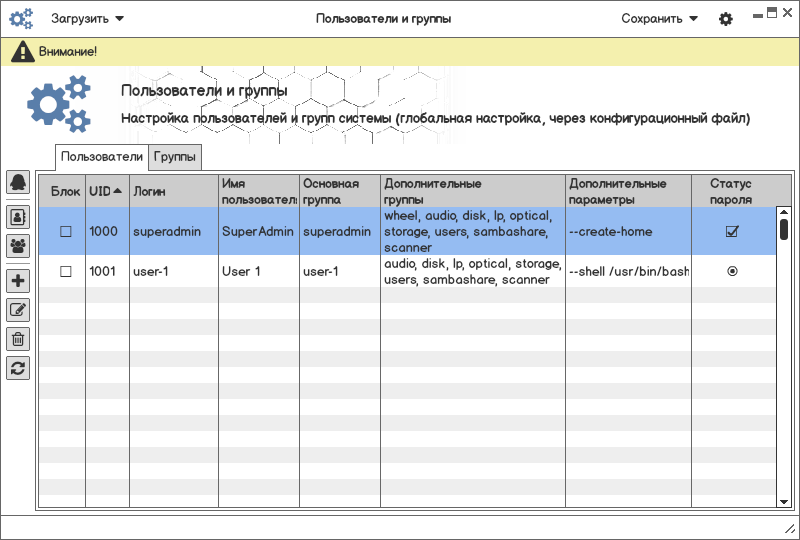Click the scrollbar down arrow
Viewport: 800px width, 540px height.
point(784,502)
